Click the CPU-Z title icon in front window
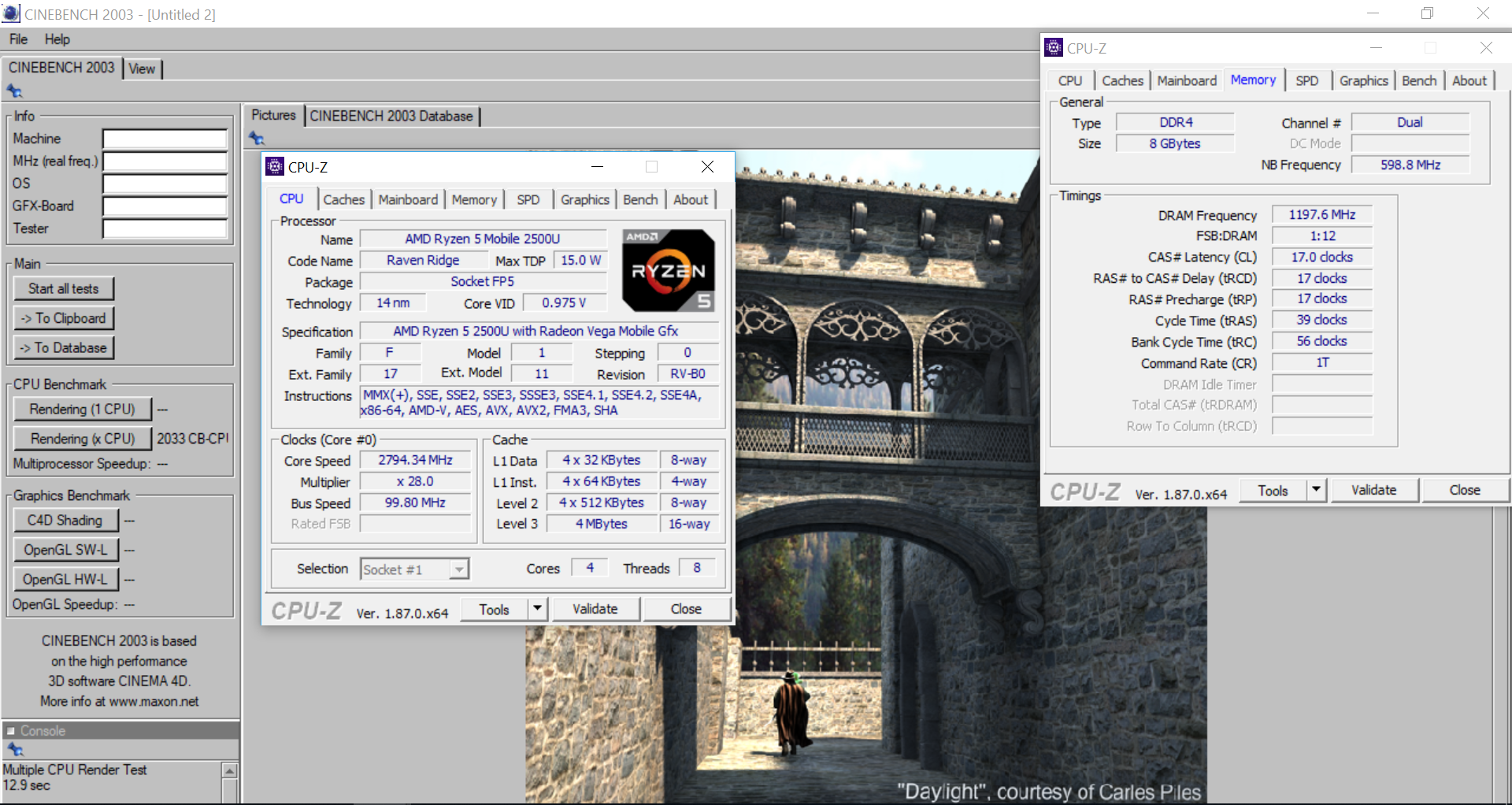1512x805 pixels. tap(275, 166)
